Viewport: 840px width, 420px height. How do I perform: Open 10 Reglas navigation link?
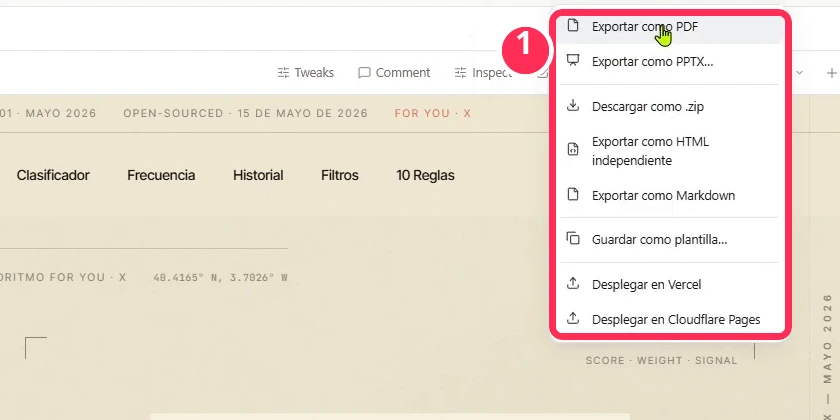pyautogui.click(x=425, y=175)
